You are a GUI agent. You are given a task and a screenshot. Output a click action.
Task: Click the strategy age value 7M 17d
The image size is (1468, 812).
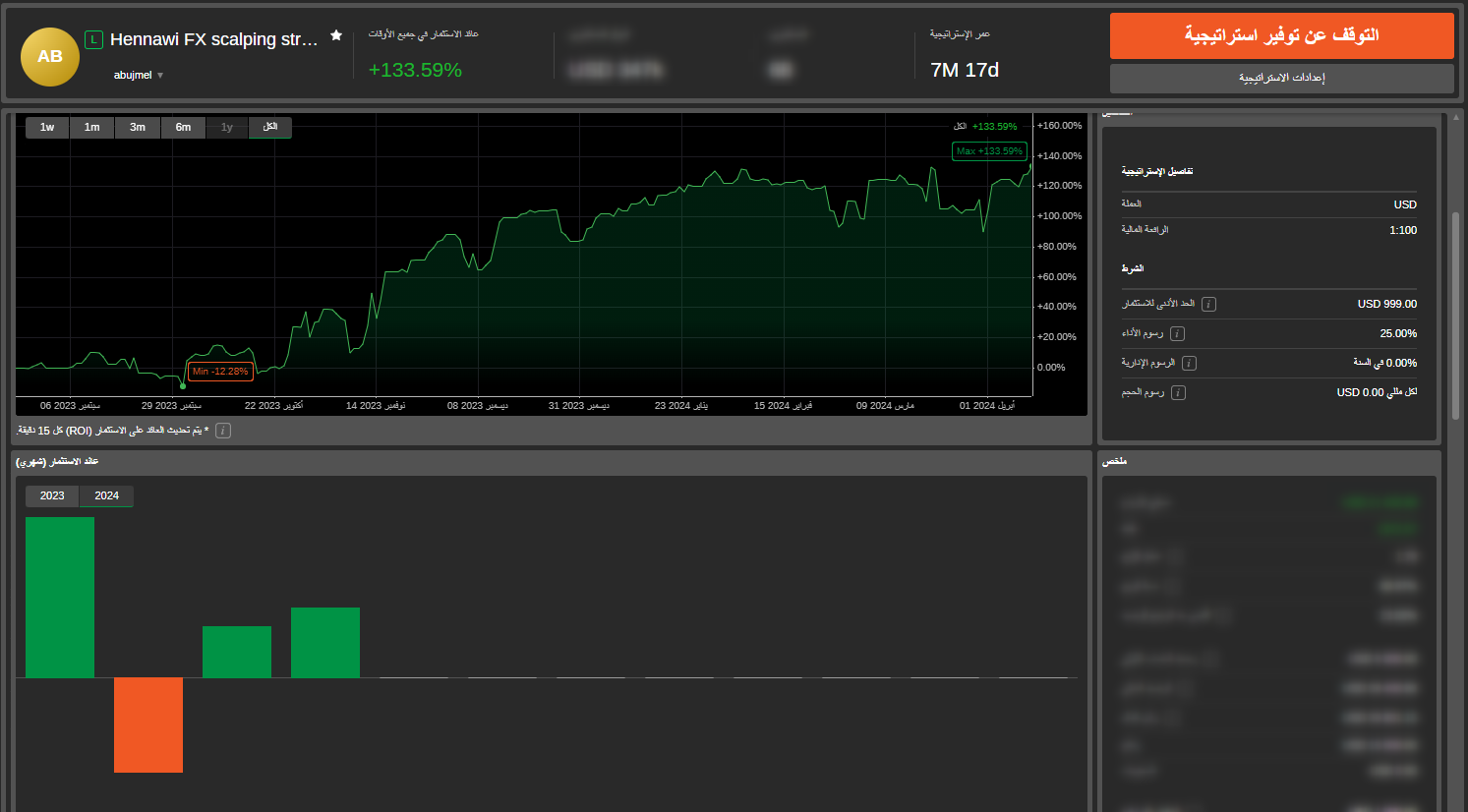click(x=965, y=70)
